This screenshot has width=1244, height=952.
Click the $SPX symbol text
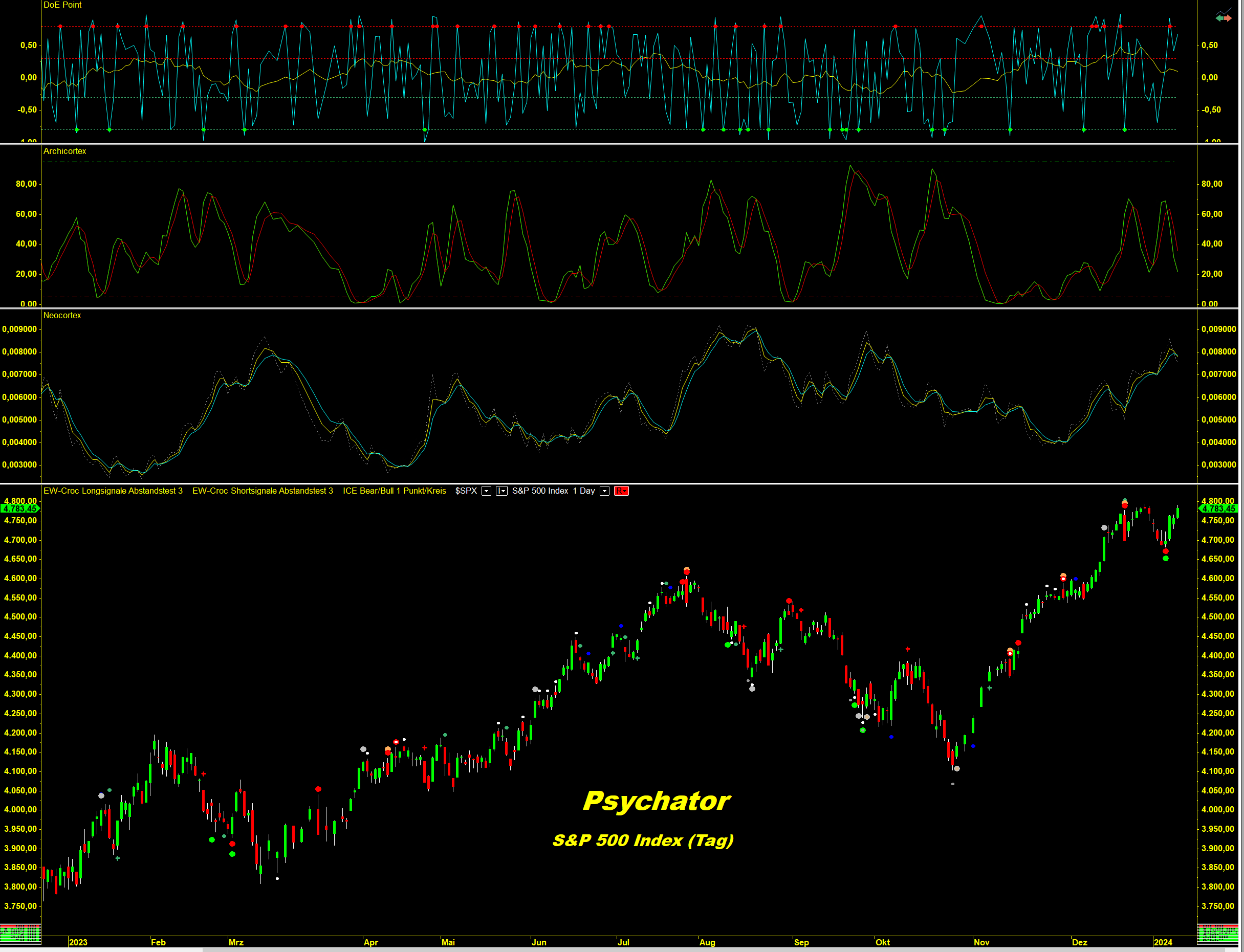(x=466, y=491)
